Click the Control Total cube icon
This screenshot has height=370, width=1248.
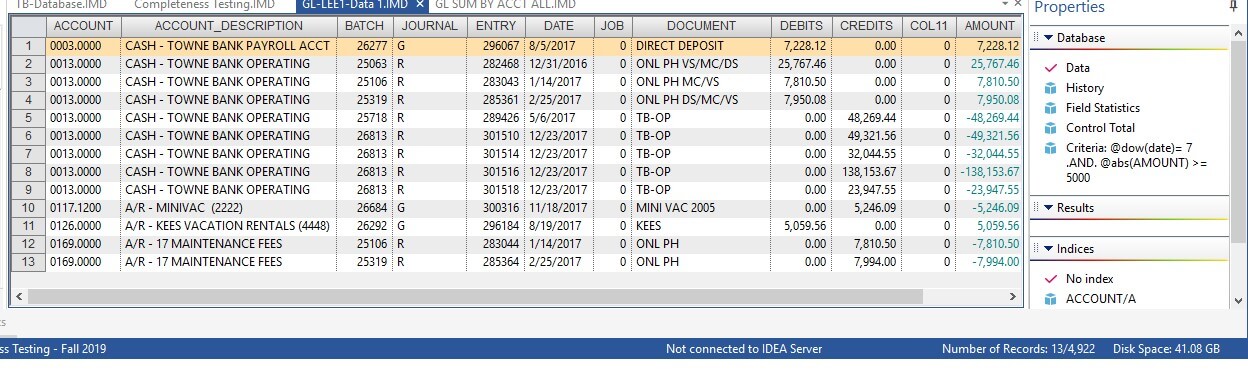tap(1050, 128)
